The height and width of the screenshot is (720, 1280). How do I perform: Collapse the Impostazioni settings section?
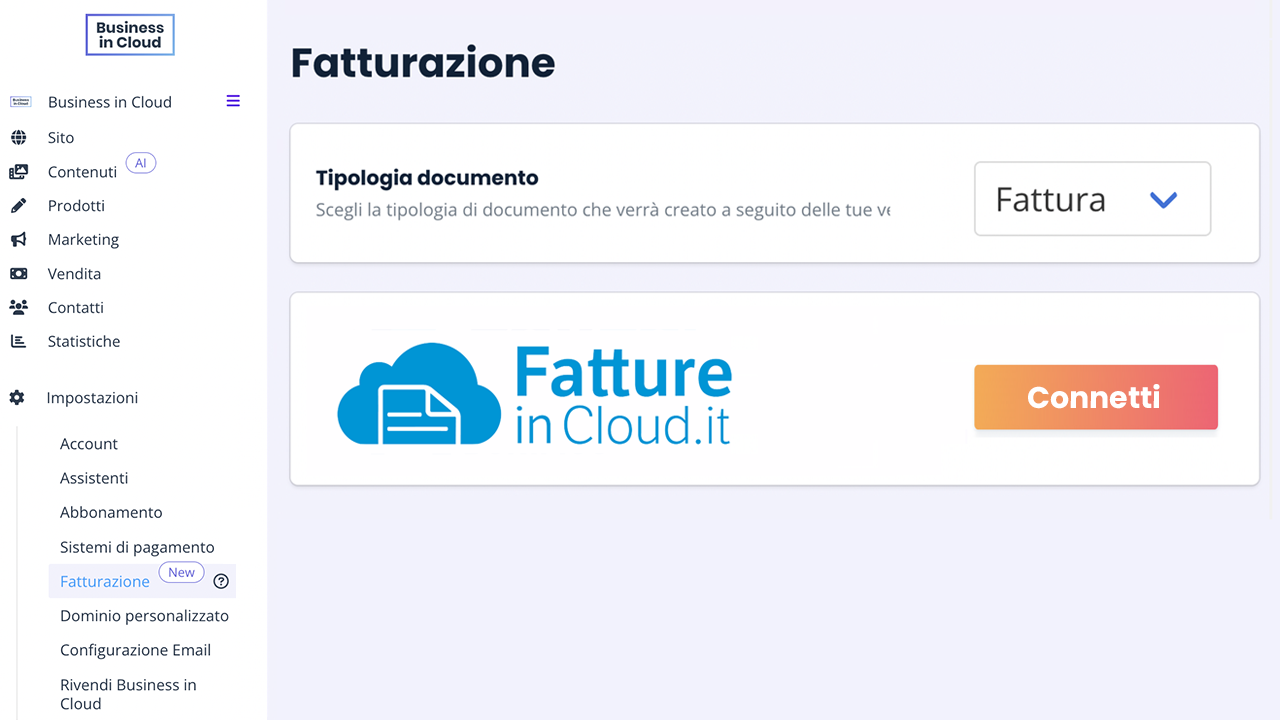92,398
